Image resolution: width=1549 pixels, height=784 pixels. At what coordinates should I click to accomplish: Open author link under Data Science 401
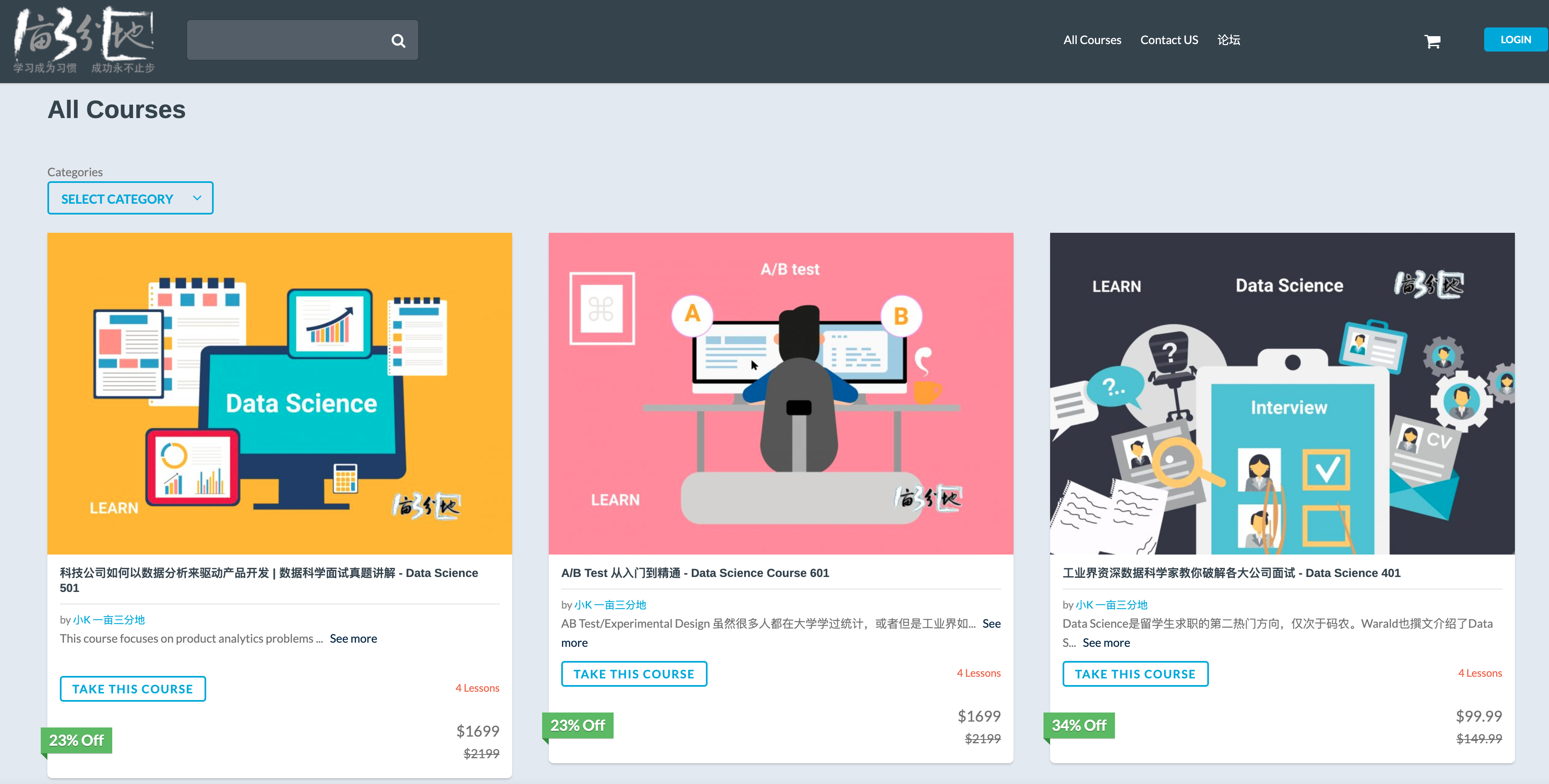[x=1111, y=605]
